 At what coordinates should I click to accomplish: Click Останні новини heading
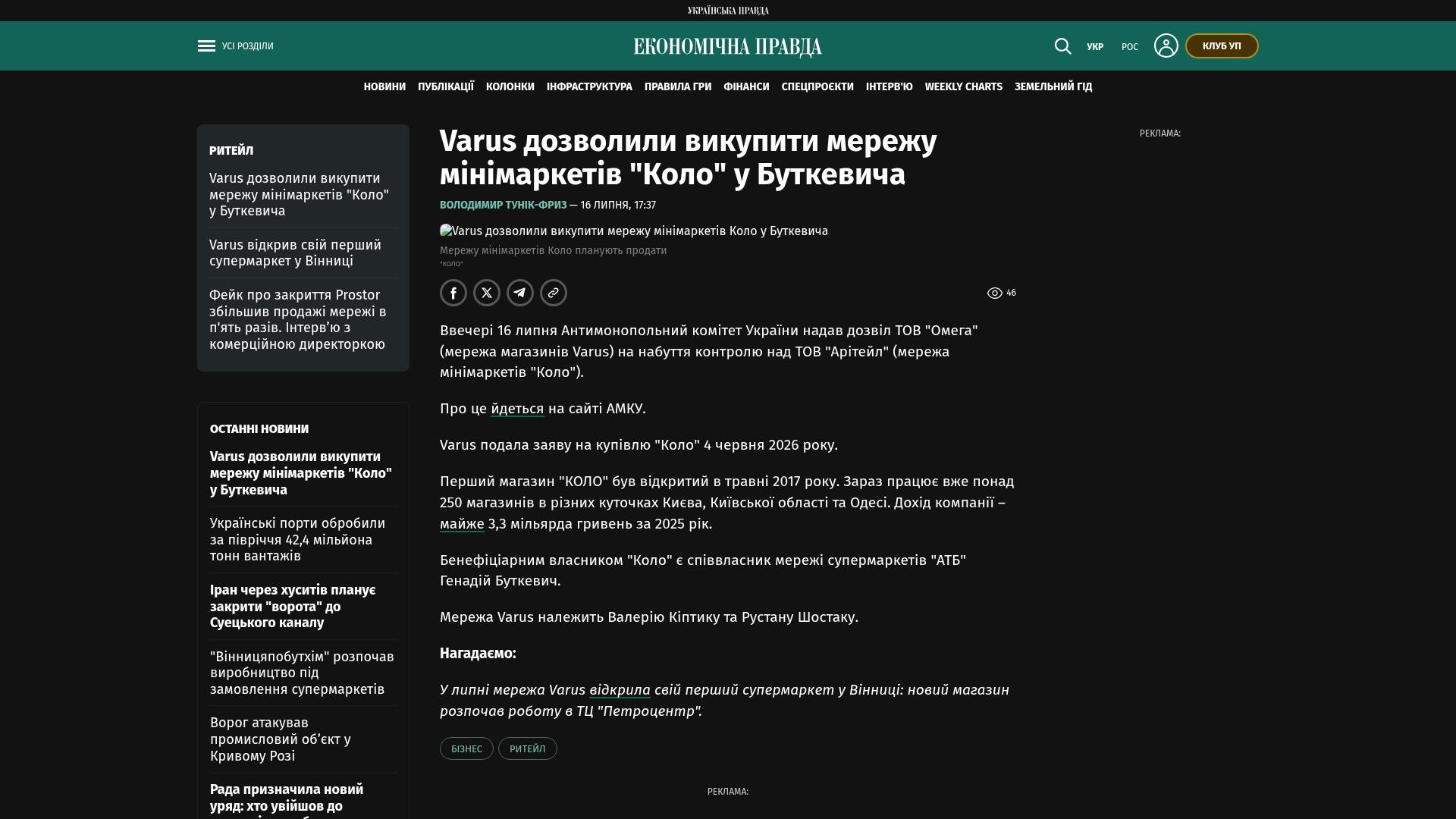coord(259,429)
